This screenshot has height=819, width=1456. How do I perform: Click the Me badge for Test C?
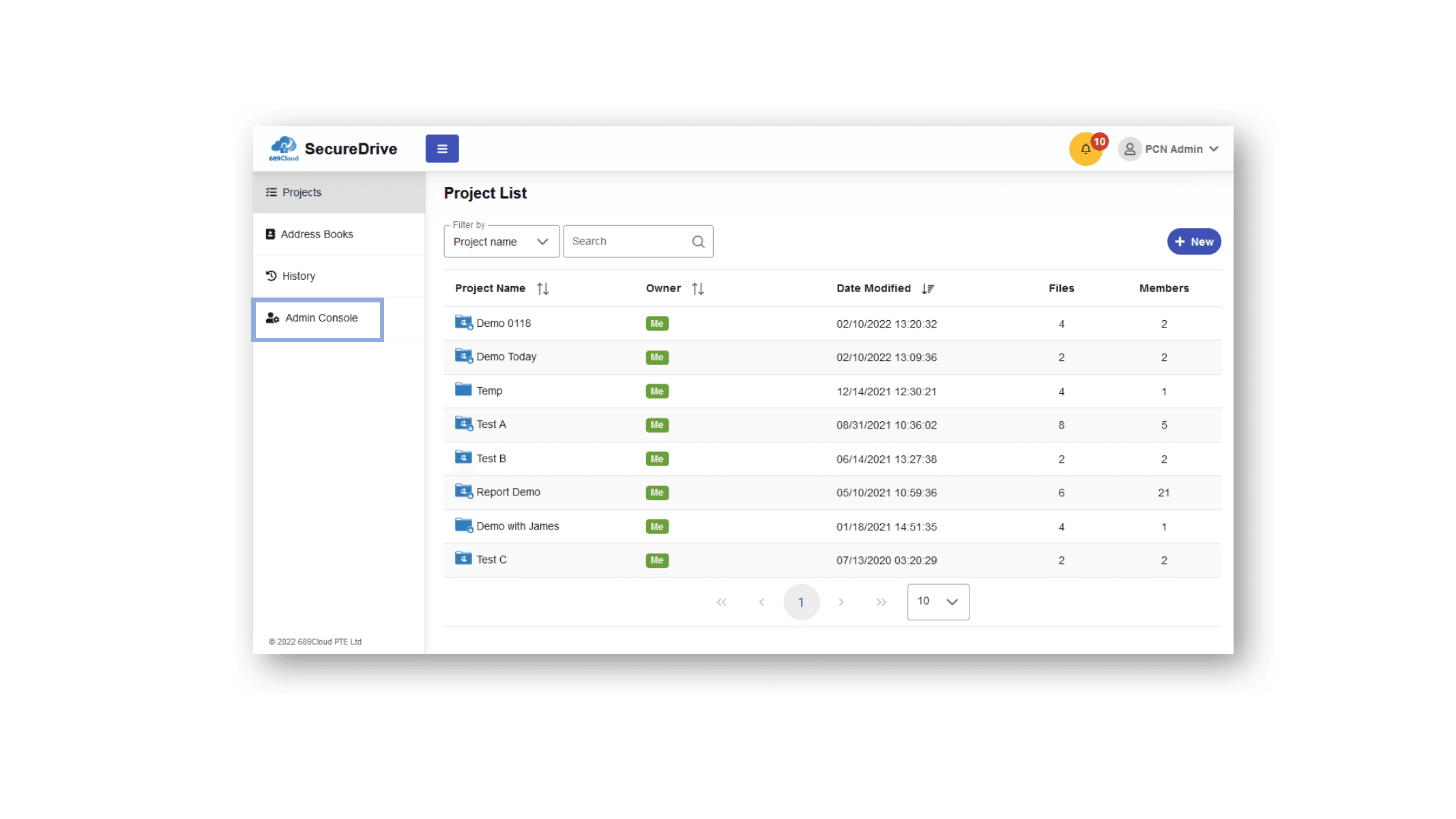(x=657, y=560)
